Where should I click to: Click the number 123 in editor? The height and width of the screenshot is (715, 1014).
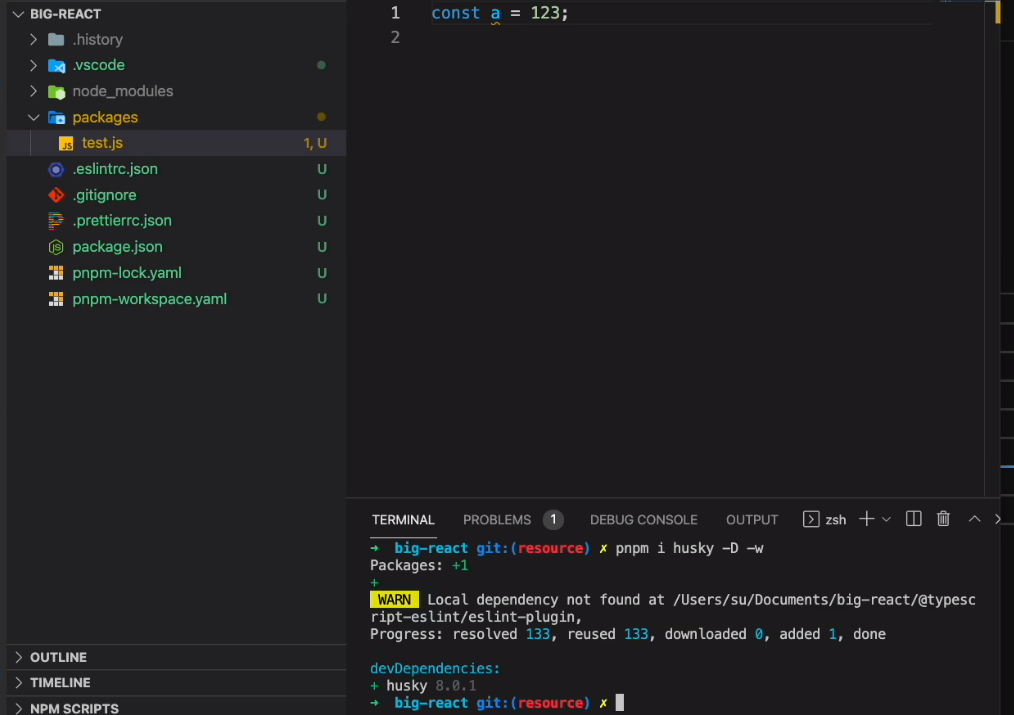pyautogui.click(x=545, y=13)
